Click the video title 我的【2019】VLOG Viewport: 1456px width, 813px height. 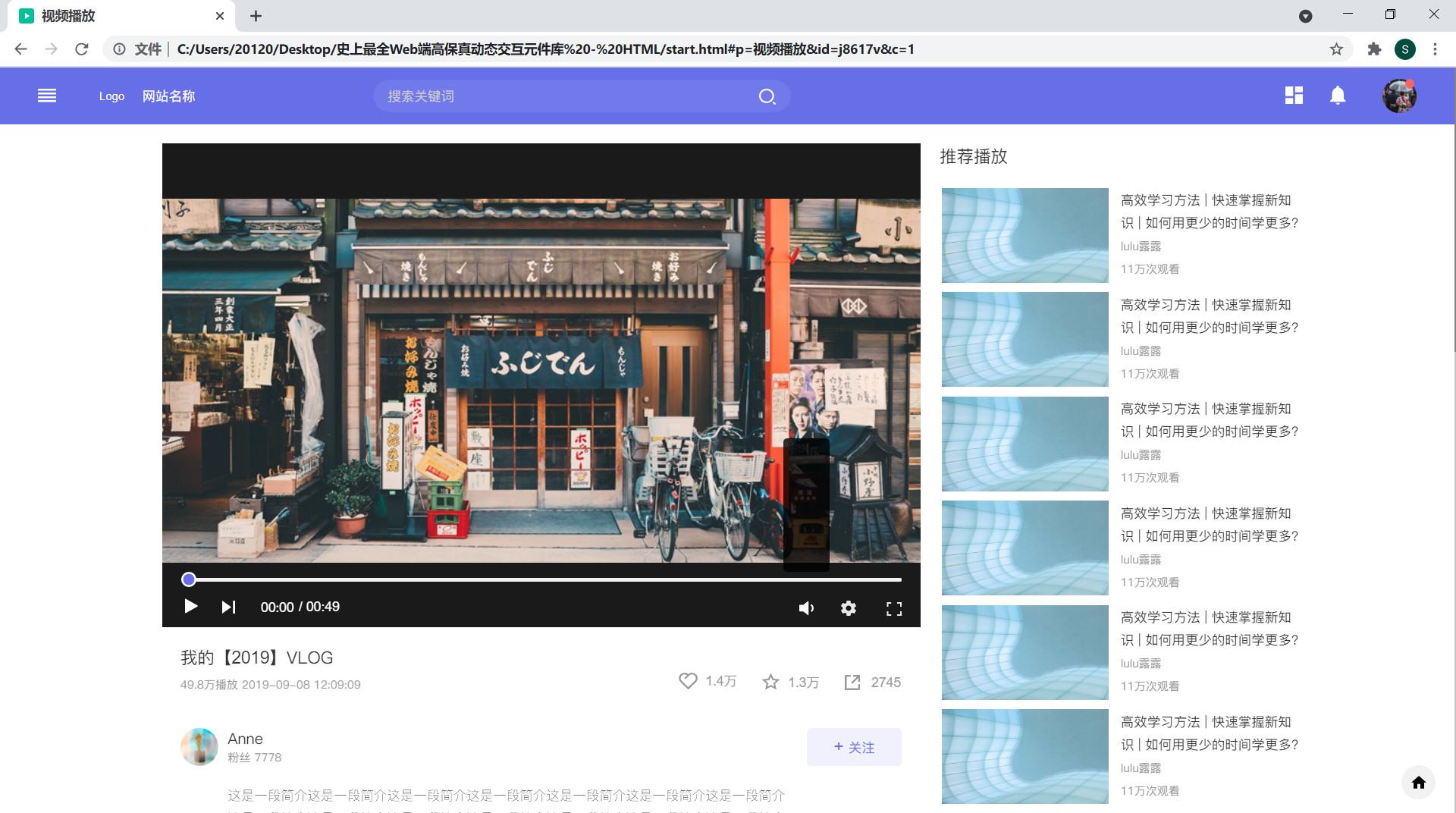tap(257, 658)
